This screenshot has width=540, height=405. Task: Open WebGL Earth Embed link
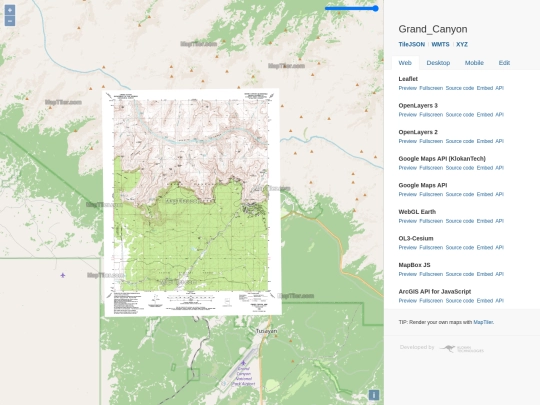(485, 221)
